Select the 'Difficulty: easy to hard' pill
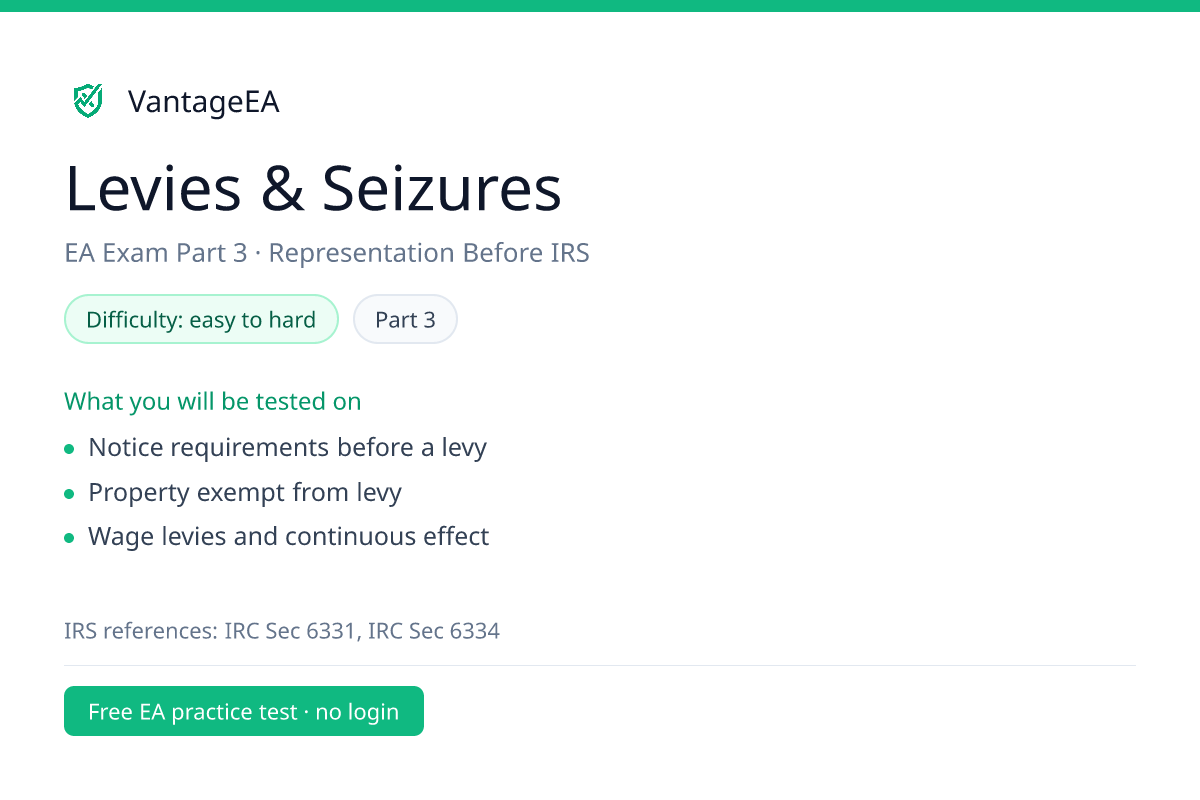This screenshot has width=1200, height=800. (x=201, y=320)
